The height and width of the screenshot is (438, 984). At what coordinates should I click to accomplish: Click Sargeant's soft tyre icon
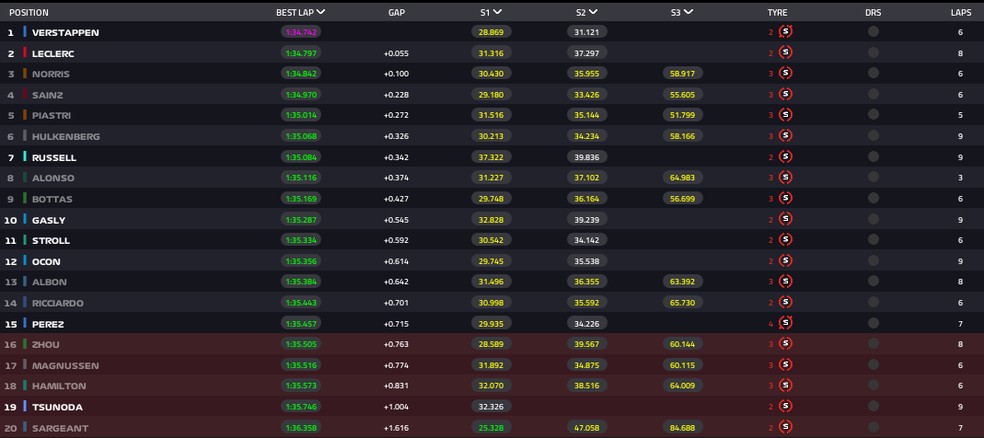coord(785,427)
